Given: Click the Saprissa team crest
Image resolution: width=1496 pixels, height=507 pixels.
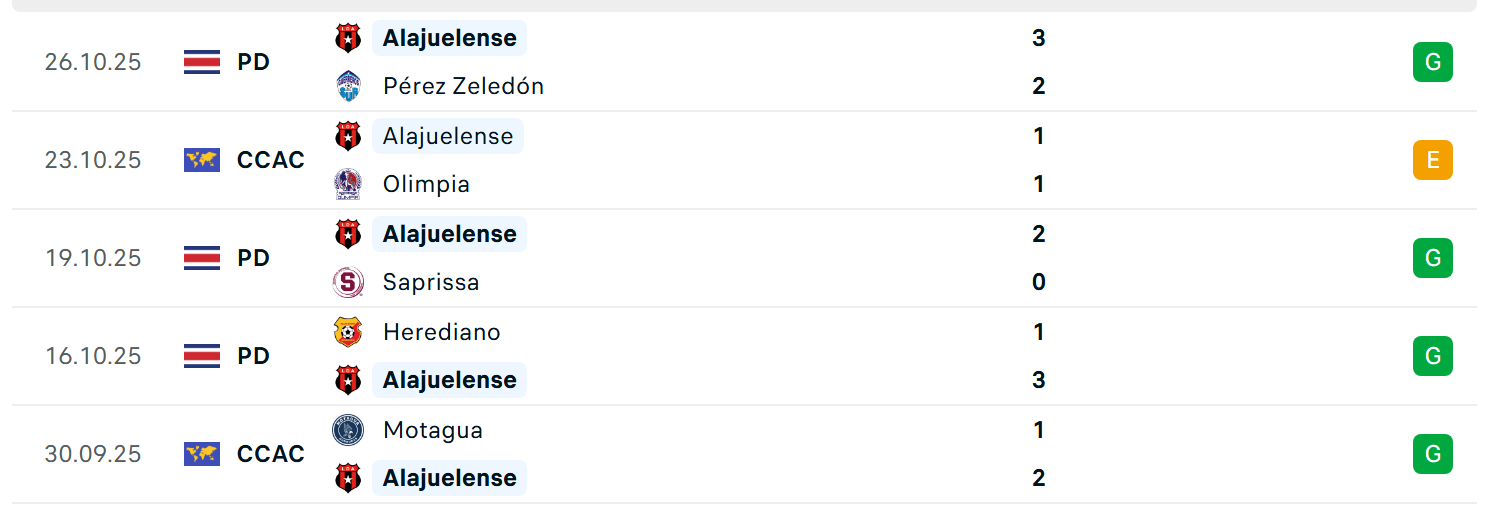Looking at the screenshot, I should tap(348, 282).
